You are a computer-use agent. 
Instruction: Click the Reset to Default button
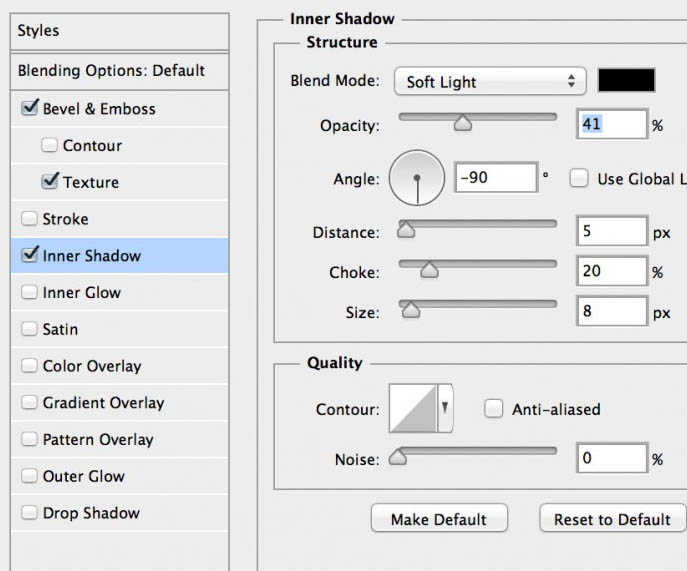[x=612, y=519]
